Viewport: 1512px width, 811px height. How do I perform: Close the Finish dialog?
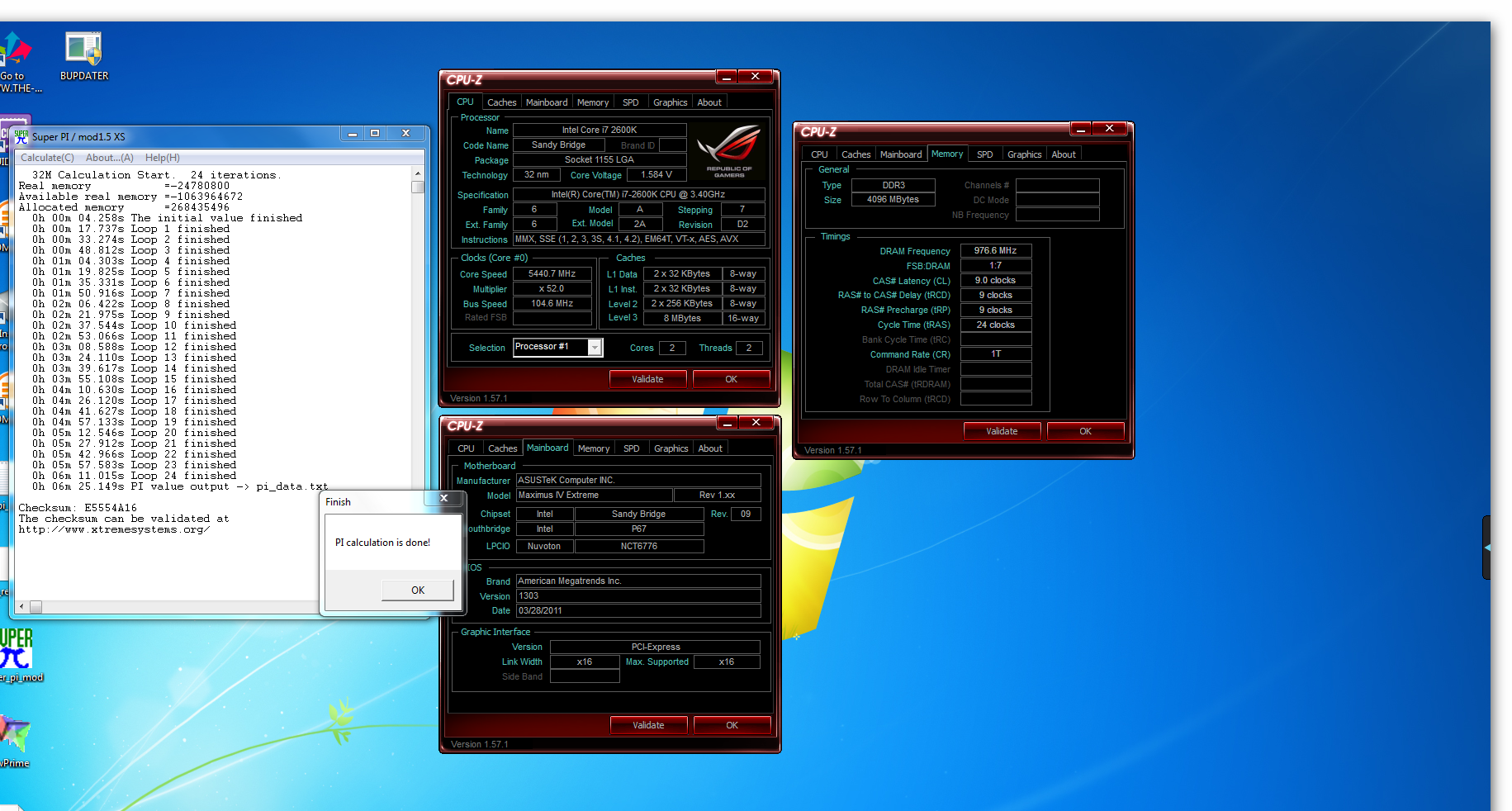443,498
